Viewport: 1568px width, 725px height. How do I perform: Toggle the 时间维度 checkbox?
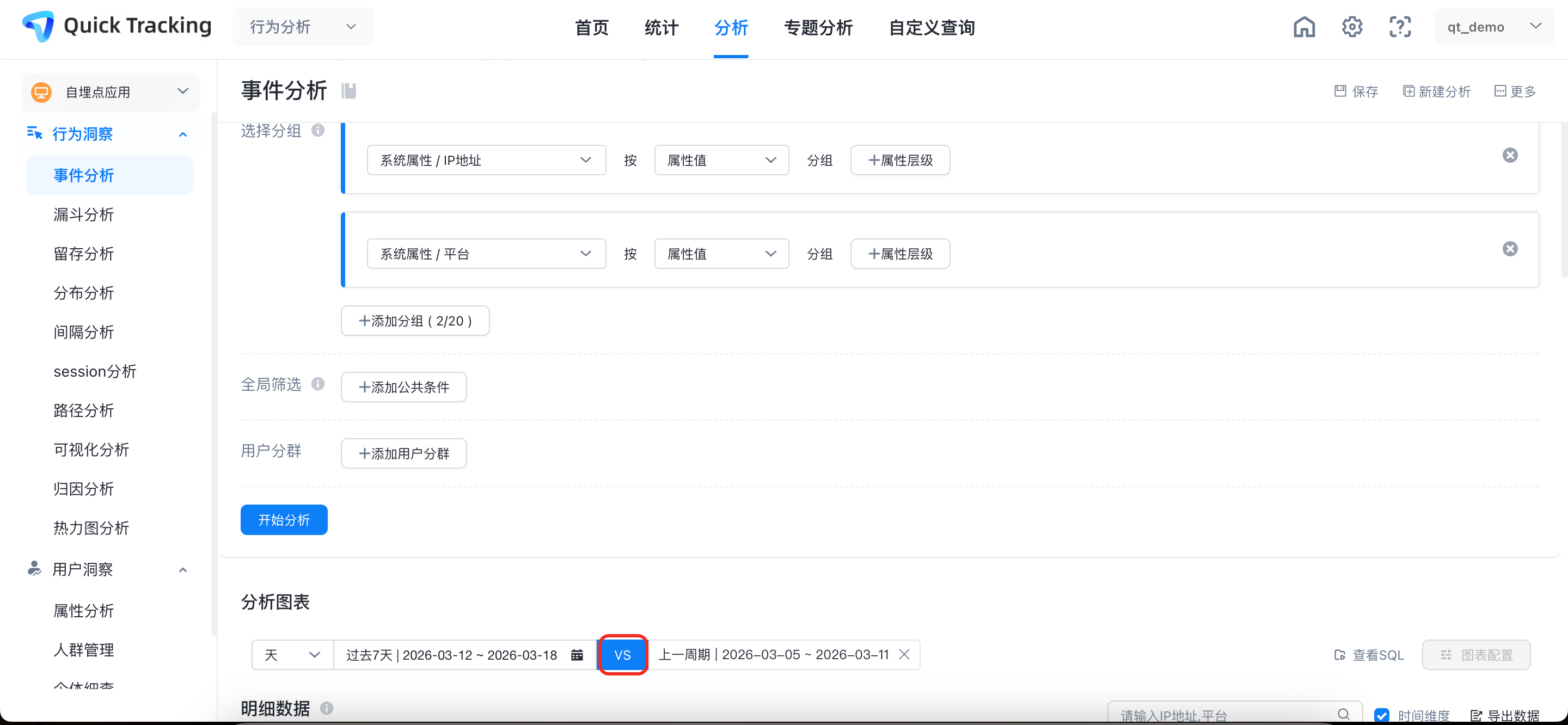point(1382,715)
